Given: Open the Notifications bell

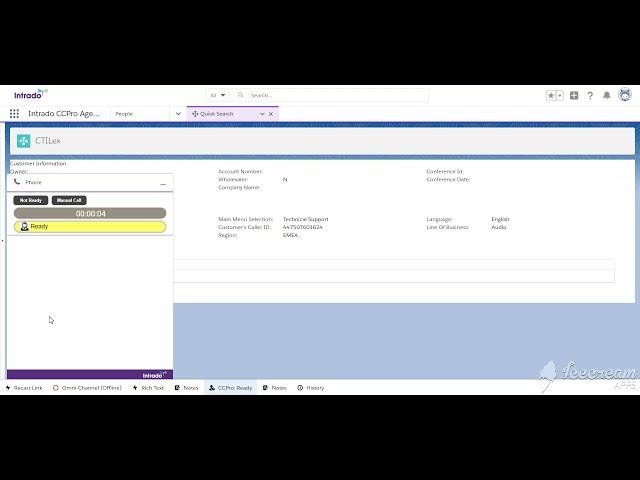Looking at the screenshot, I should [607, 96].
